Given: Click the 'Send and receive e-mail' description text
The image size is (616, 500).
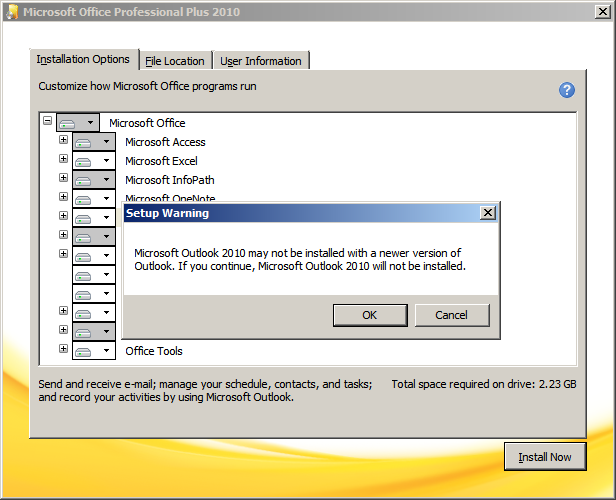Looking at the screenshot, I should pos(205,390).
